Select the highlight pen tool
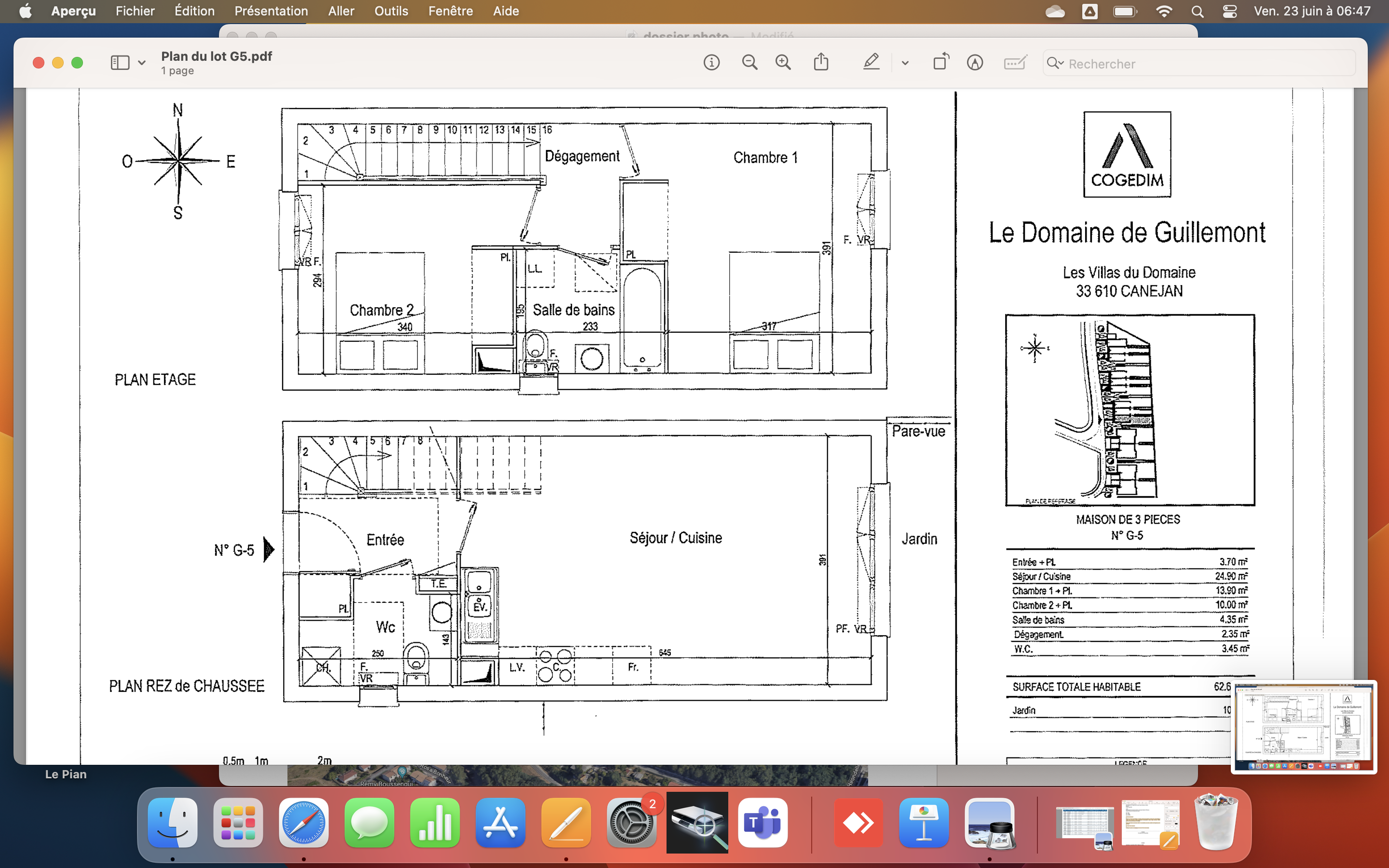Viewport: 1389px width, 868px height. [872, 62]
